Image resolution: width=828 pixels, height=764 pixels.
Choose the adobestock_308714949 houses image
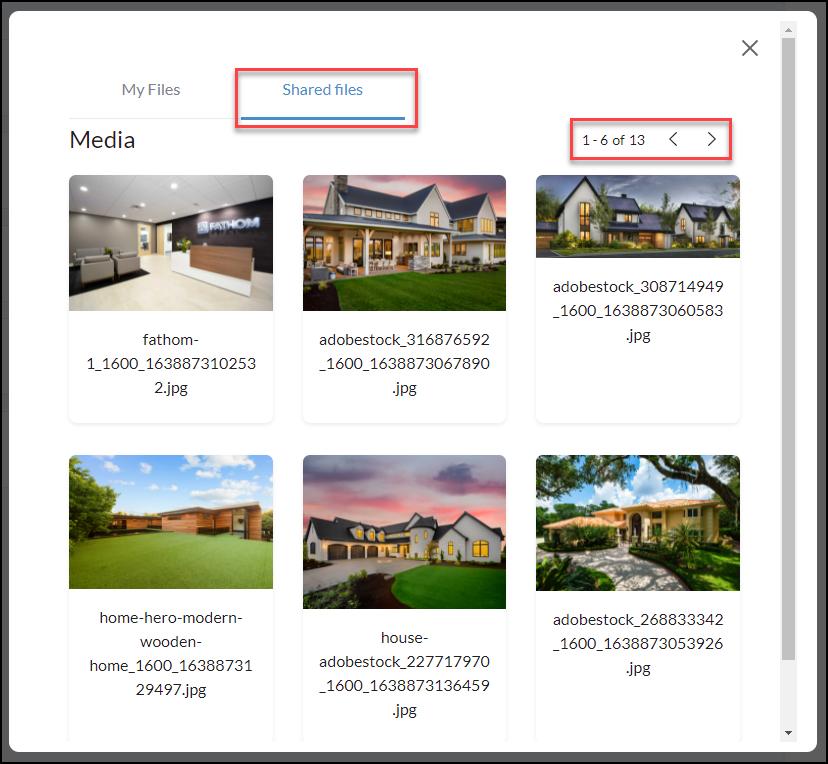638,216
